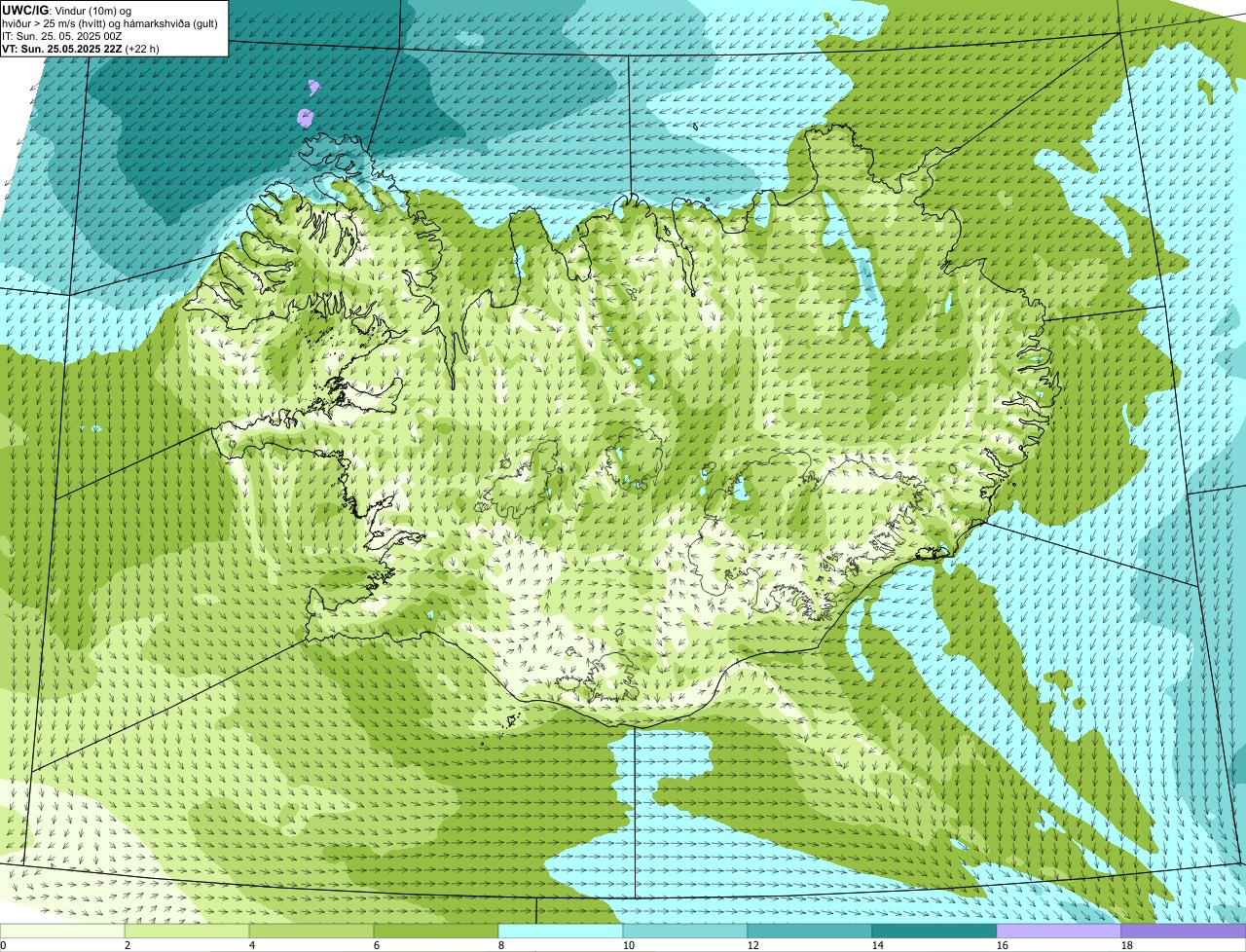The height and width of the screenshot is (952, 1246).
Task: Click the 6–8 m/s olive green legend swatch
Action: [436, 931]
